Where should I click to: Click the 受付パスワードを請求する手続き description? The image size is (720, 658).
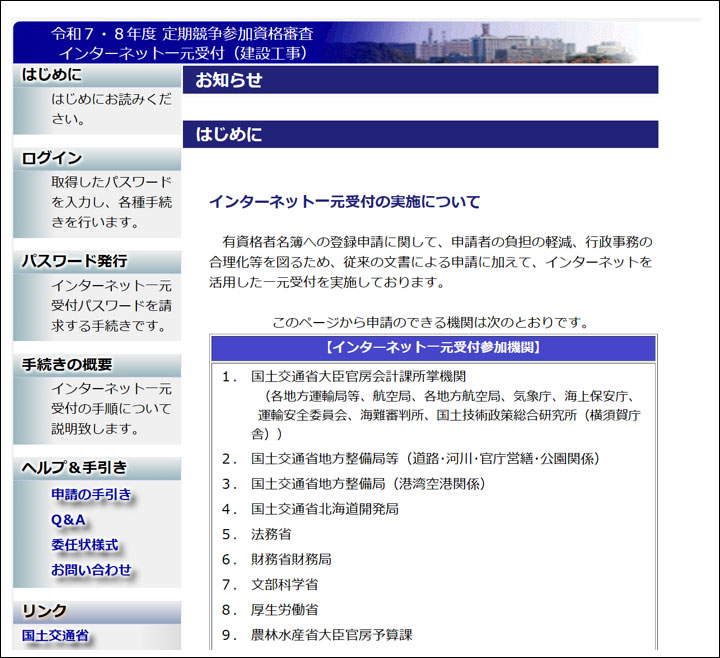coord(112,306)
